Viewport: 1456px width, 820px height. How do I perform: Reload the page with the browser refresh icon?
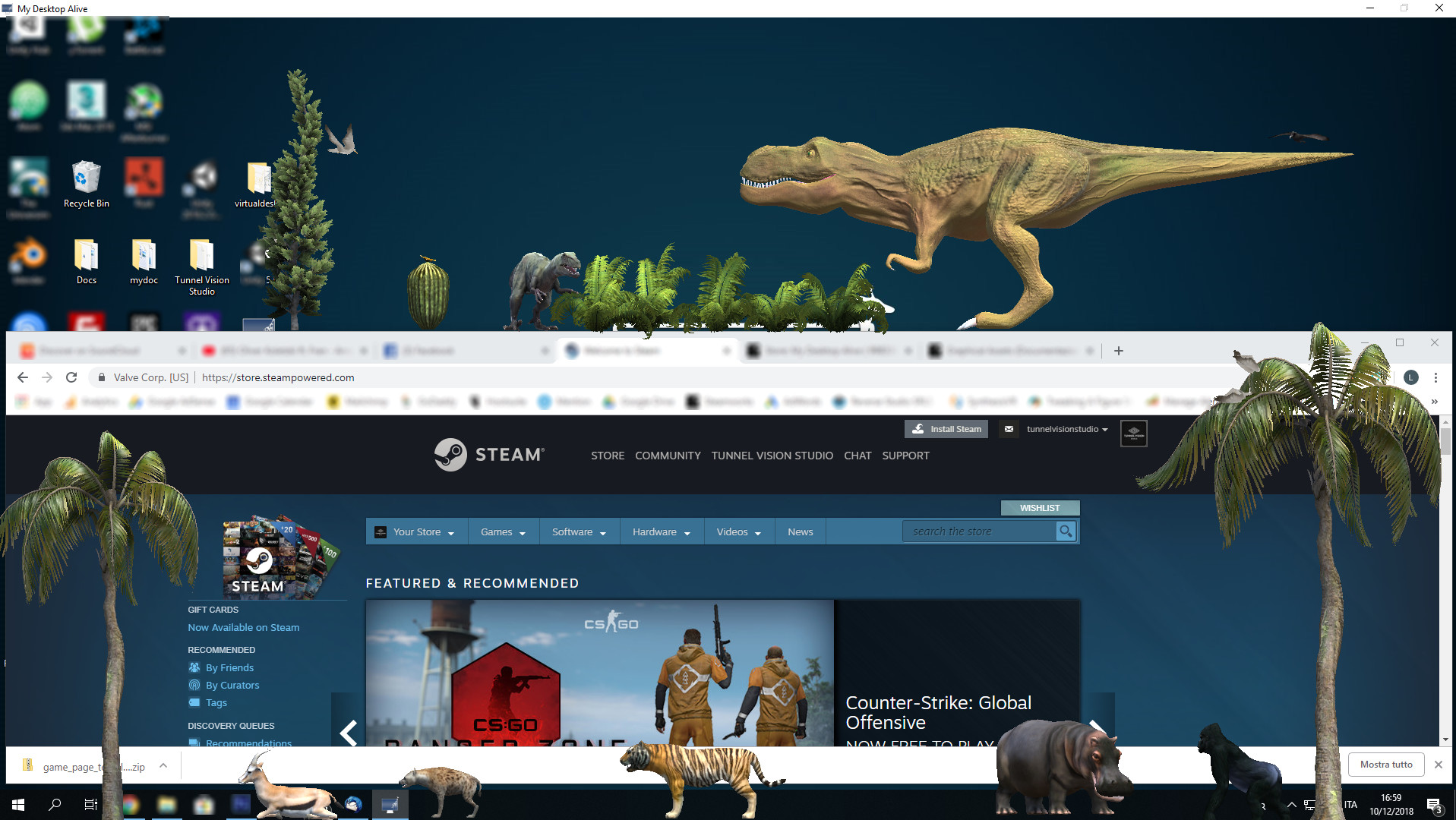tap(71, 377)
